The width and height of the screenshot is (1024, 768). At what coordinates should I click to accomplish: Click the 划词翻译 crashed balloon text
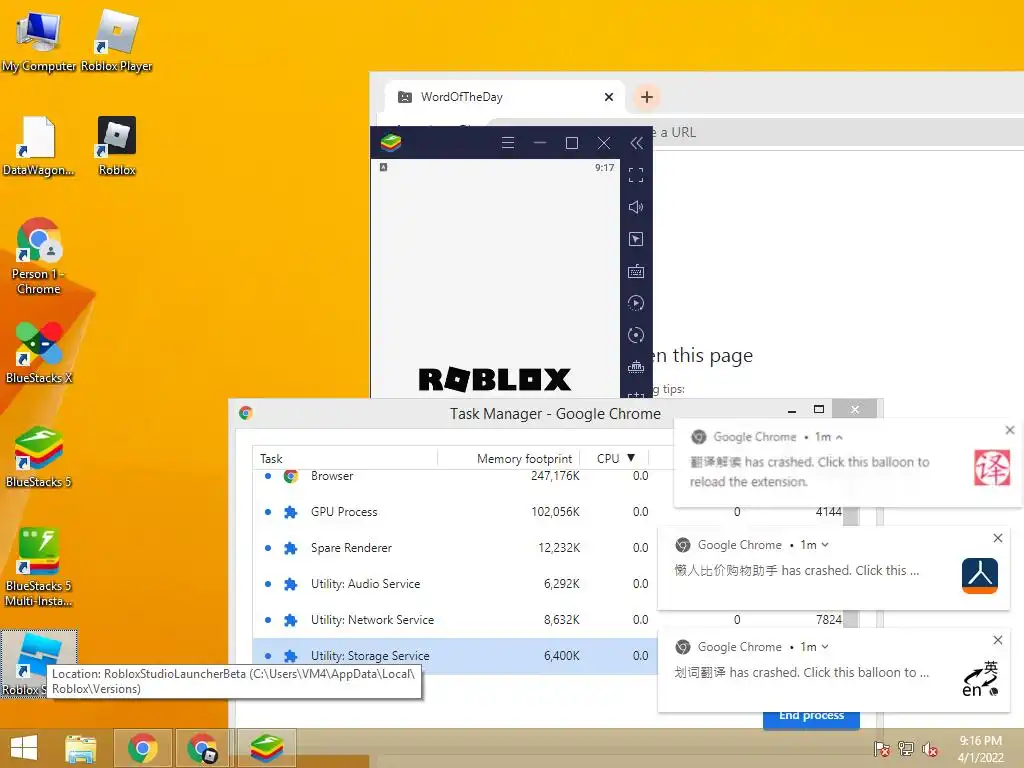(802, 673)
